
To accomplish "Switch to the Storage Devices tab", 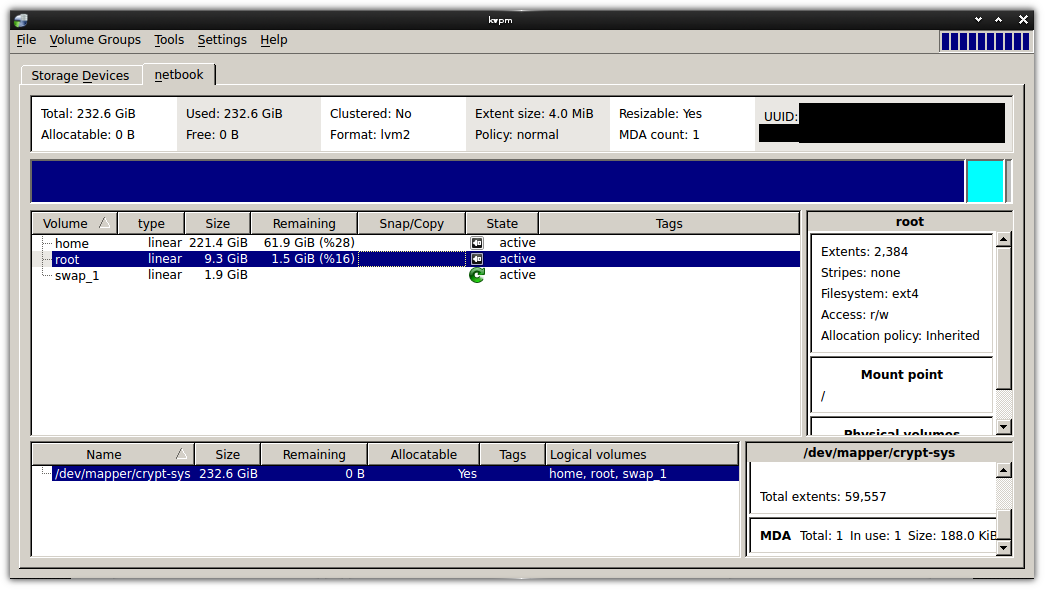I will (81, 75).
